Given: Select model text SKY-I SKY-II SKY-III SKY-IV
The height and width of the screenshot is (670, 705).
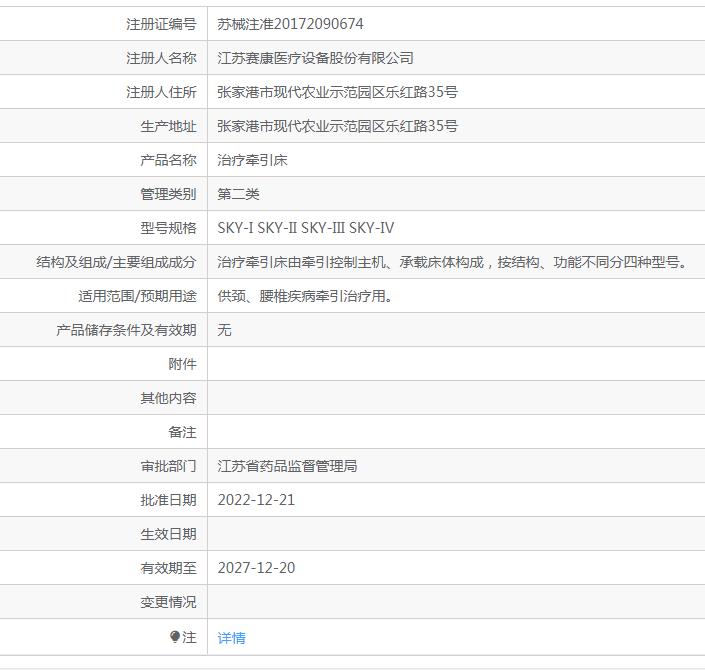Looking at the screenshot, I should (306, 228).
